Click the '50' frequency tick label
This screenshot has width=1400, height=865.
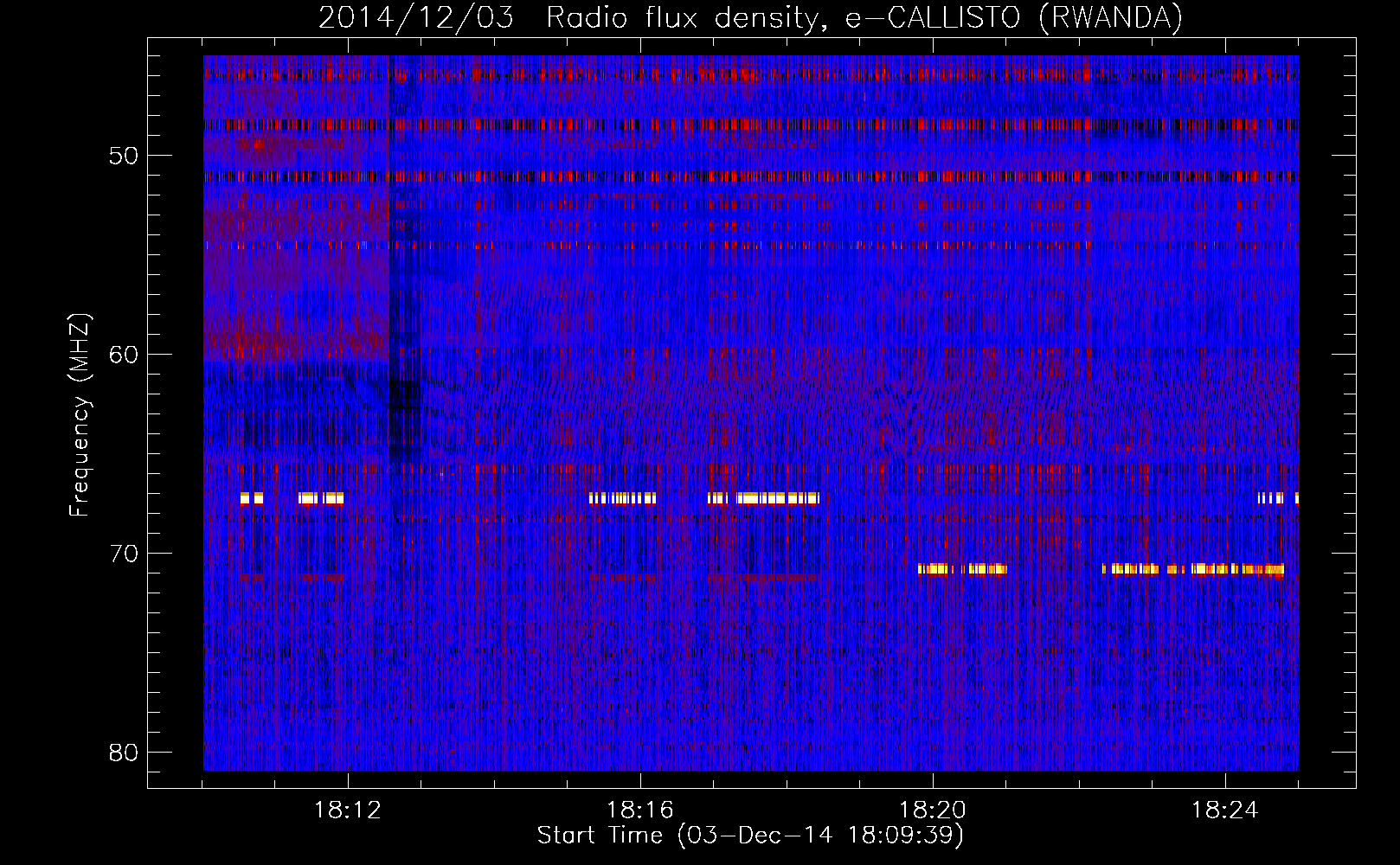click(x=125, y=156)
